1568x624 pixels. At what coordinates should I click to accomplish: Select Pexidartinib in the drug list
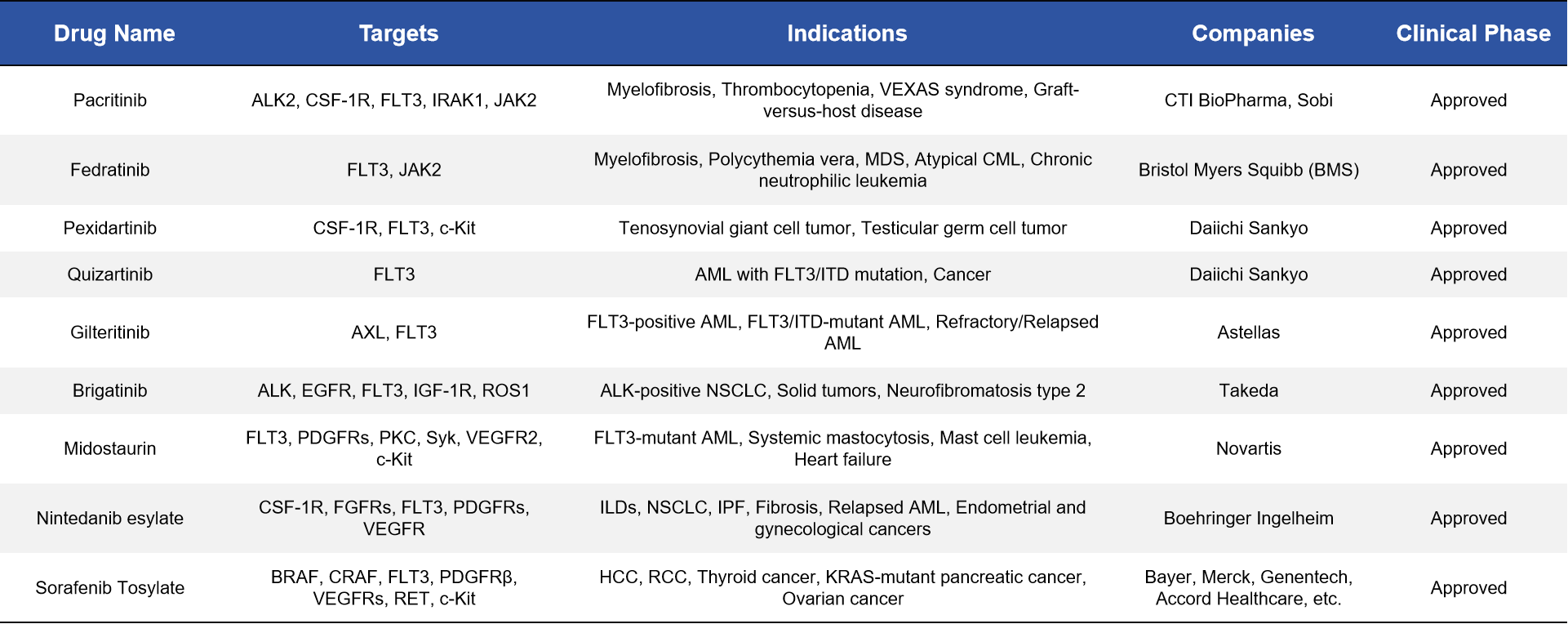110,228
